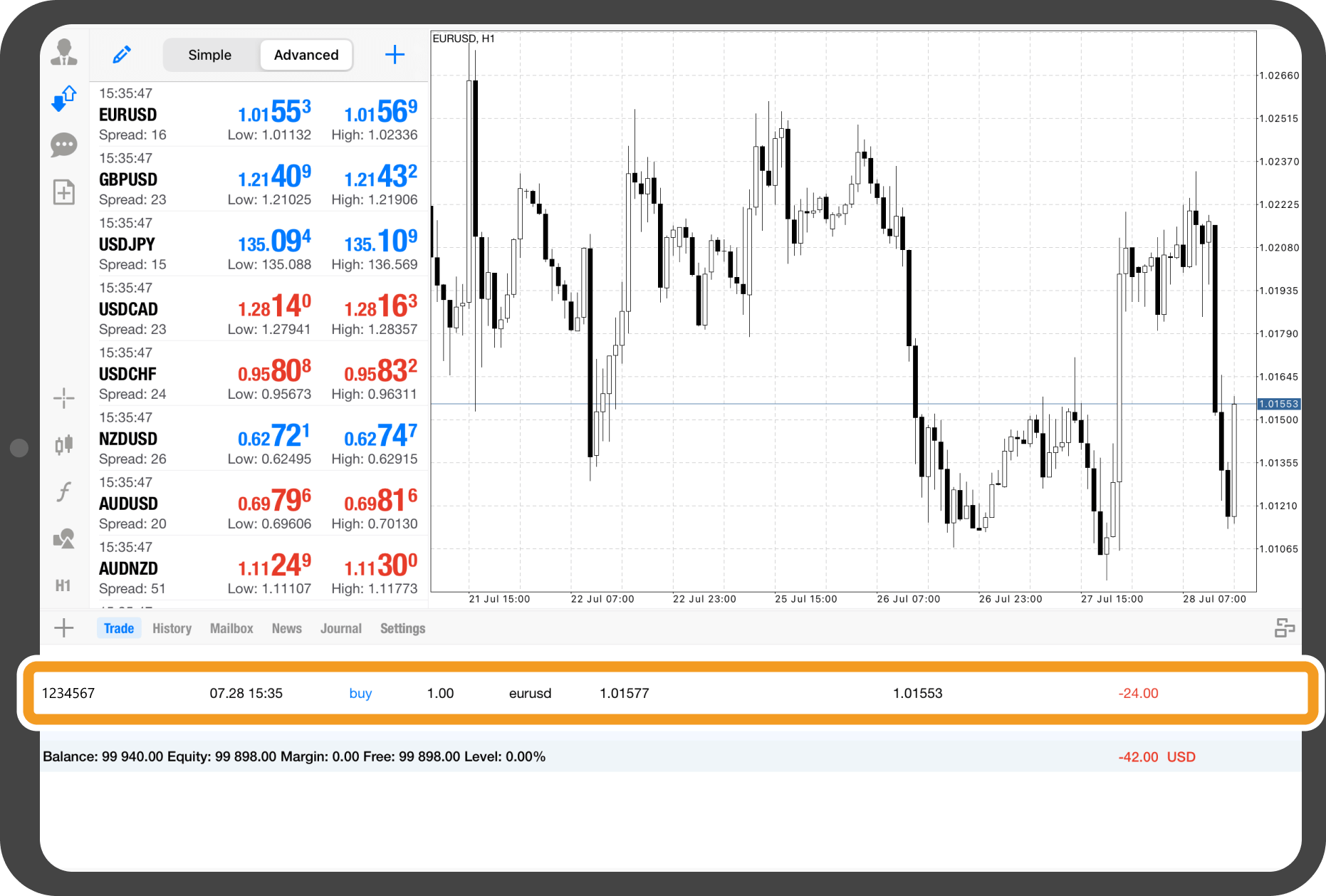1326x896 pixels.
Task: Add a symbol with top plus button
Action: [x=395, y=55]
